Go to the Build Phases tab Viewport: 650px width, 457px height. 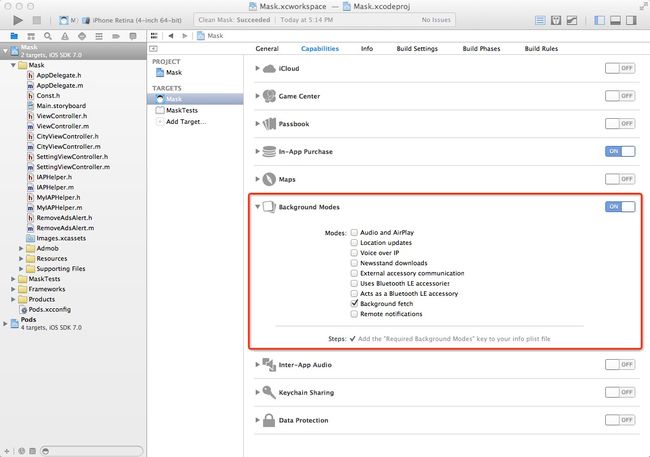[x=481, y=49]
